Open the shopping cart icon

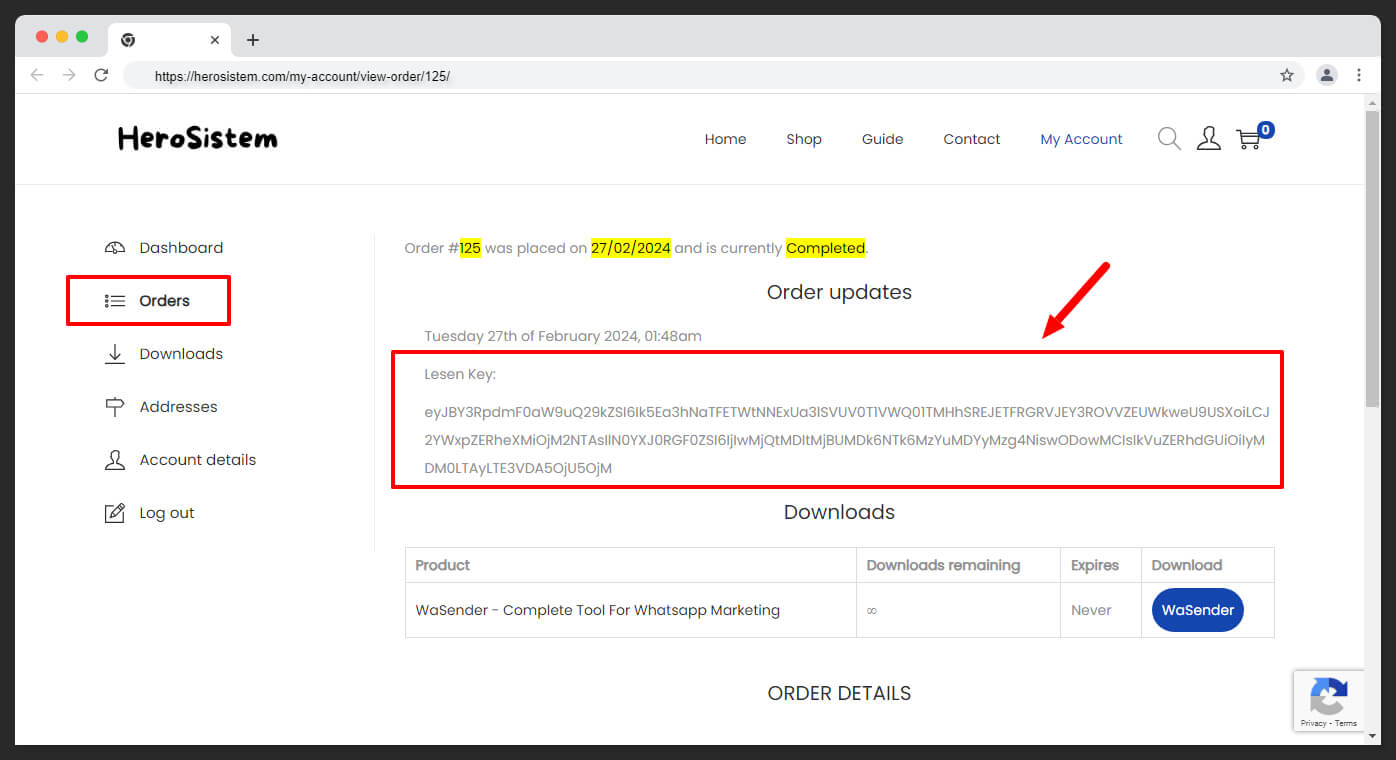coord(1249,139)
